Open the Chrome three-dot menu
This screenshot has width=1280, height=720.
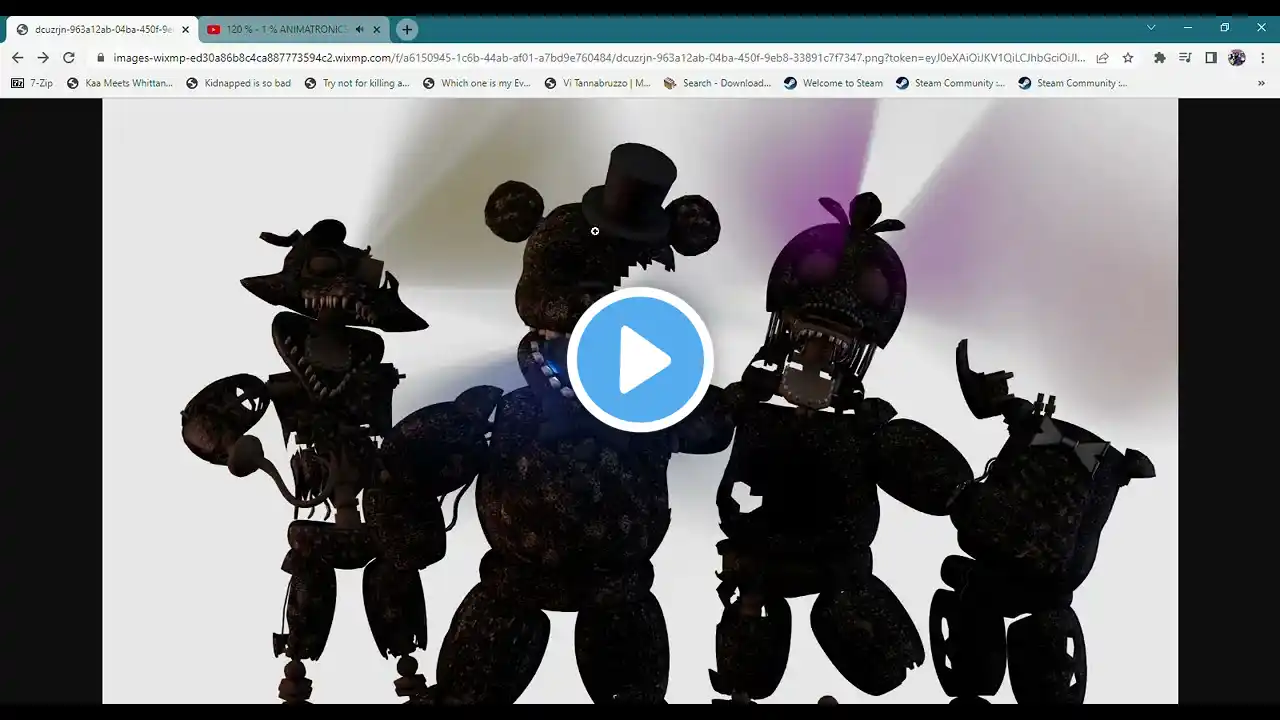(x=1262, y=58)
